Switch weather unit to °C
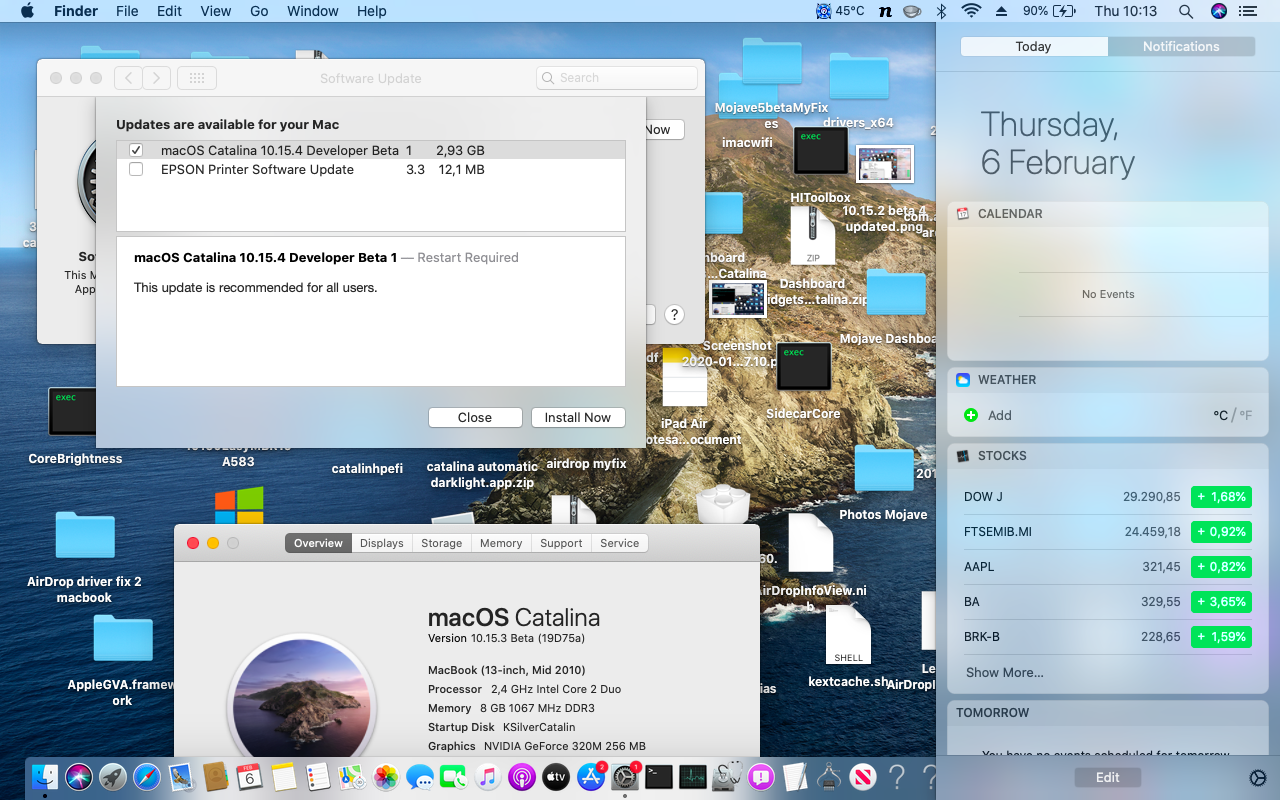Image resolution: width=1280 pixels, height=800 pixels. pos(1220,416)
